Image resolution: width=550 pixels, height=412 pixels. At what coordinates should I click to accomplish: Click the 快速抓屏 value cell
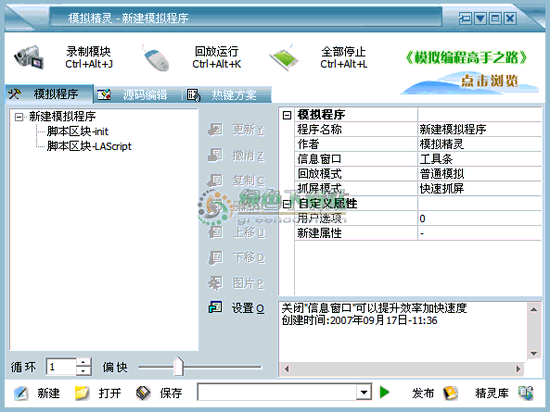[x=479, y=188]
